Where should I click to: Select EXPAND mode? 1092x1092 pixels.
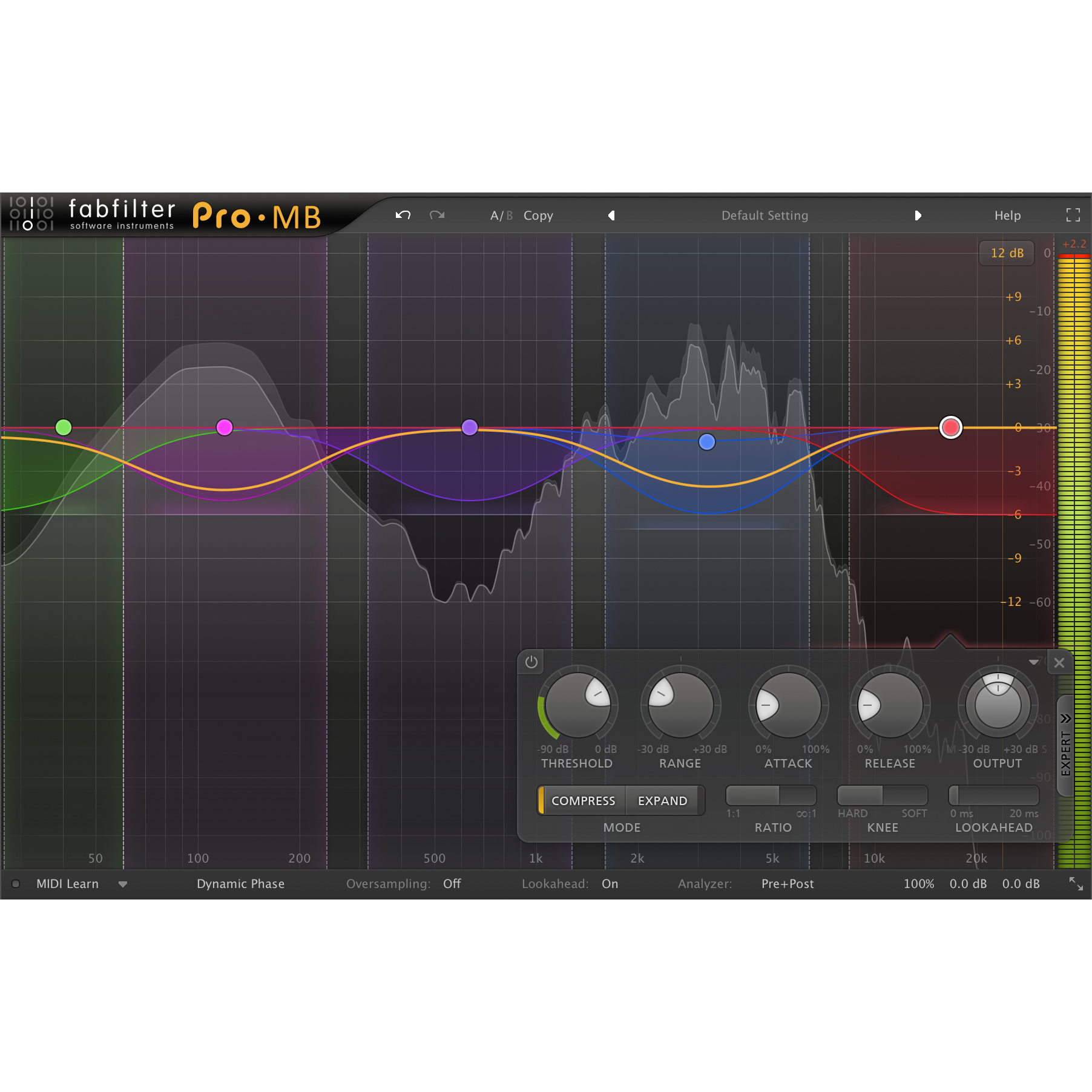[x=663, y=801]
